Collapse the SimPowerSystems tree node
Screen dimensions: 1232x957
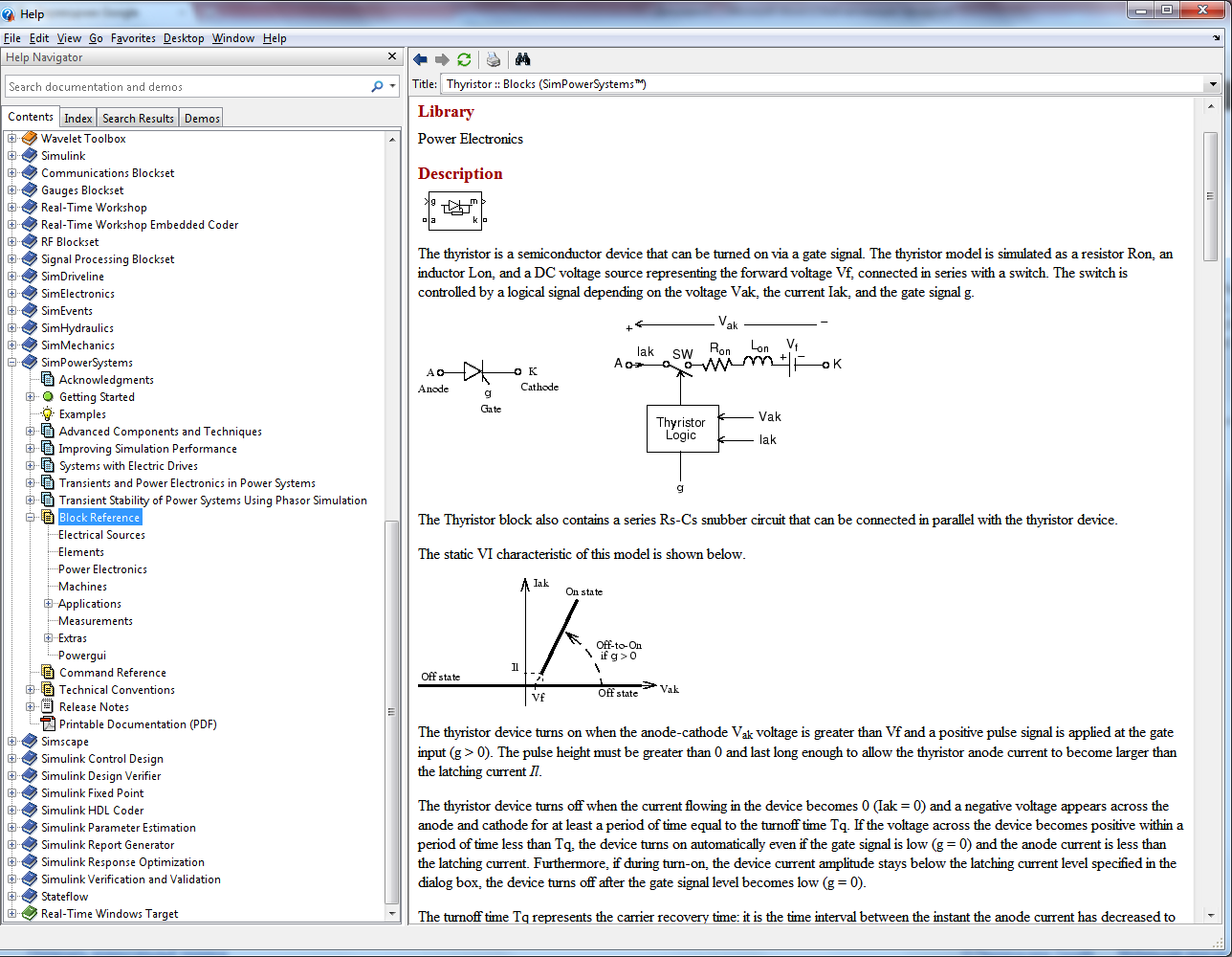pyautogui.click(x=12, y=363)
